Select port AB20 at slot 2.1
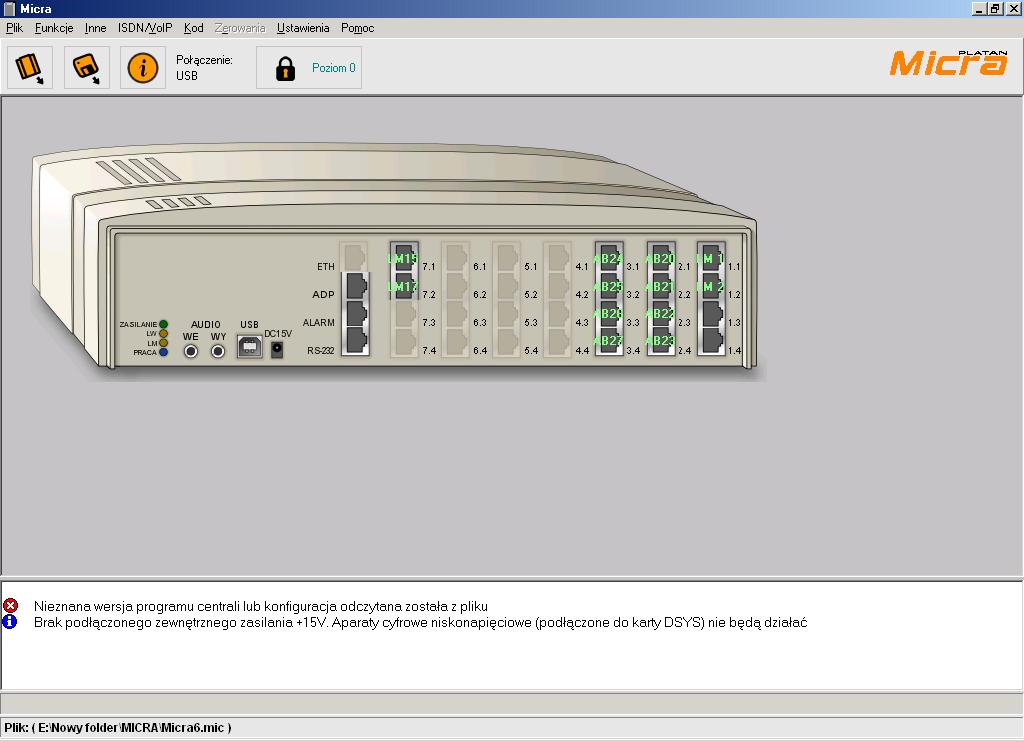 (660, 257)
